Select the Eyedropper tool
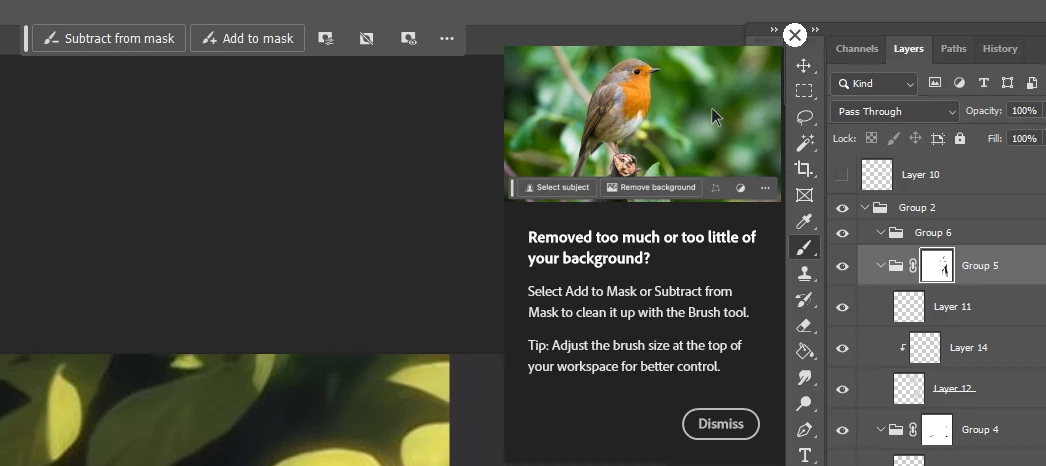The image size is (1046, 466). [805, 221]
